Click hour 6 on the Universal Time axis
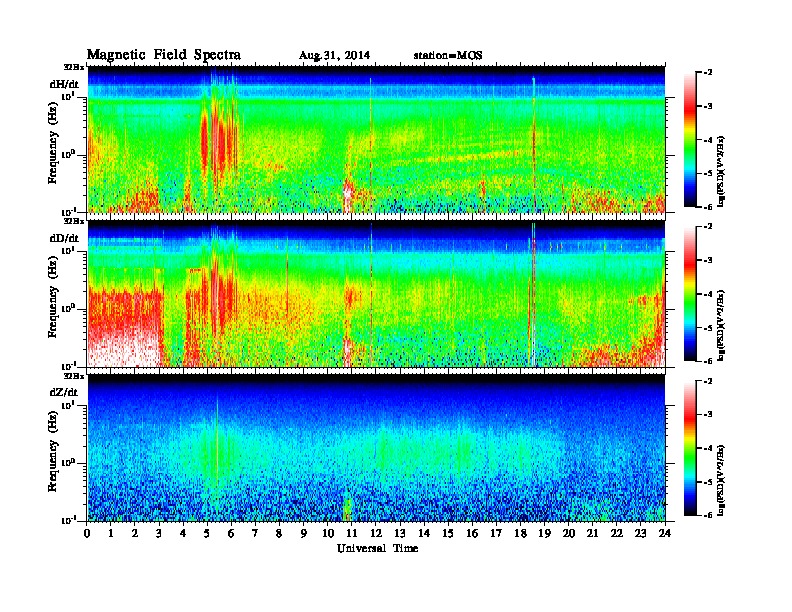The image size is (792, 612). pyautogui.click(x=231, y=533)
